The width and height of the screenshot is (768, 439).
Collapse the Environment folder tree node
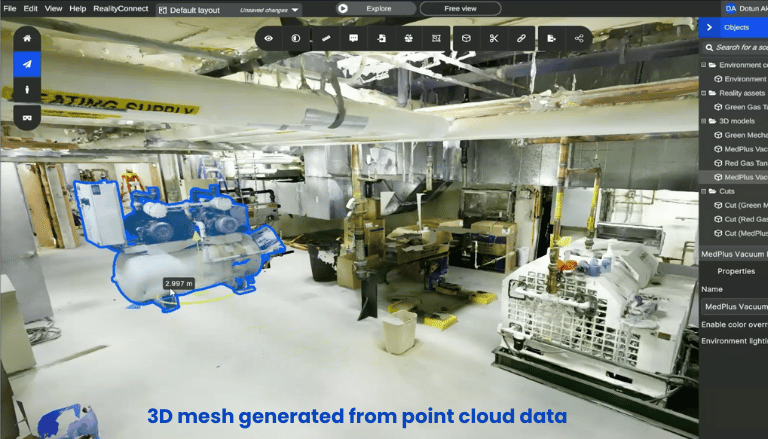(704, 65)
